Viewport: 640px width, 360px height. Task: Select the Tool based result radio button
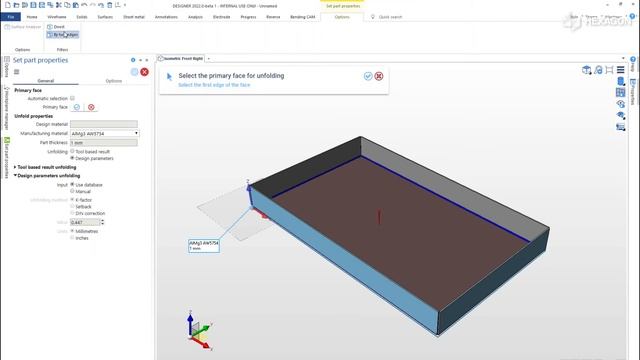[72, 151]
